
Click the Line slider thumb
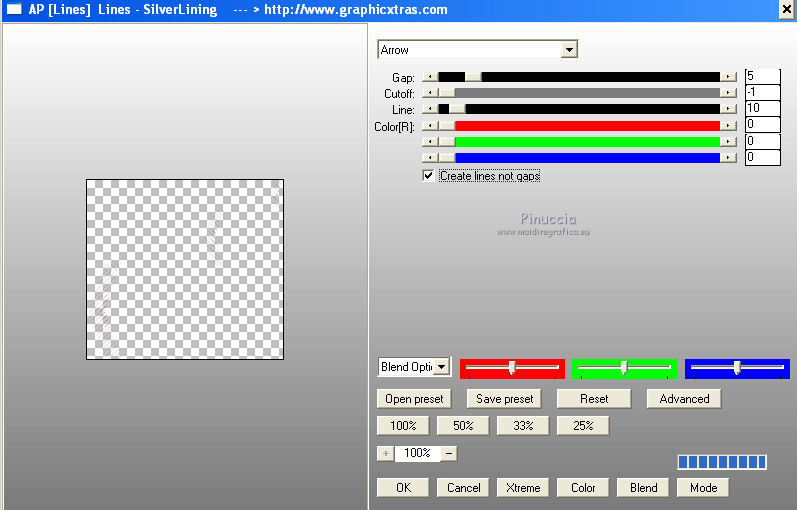tap(457, 109)
